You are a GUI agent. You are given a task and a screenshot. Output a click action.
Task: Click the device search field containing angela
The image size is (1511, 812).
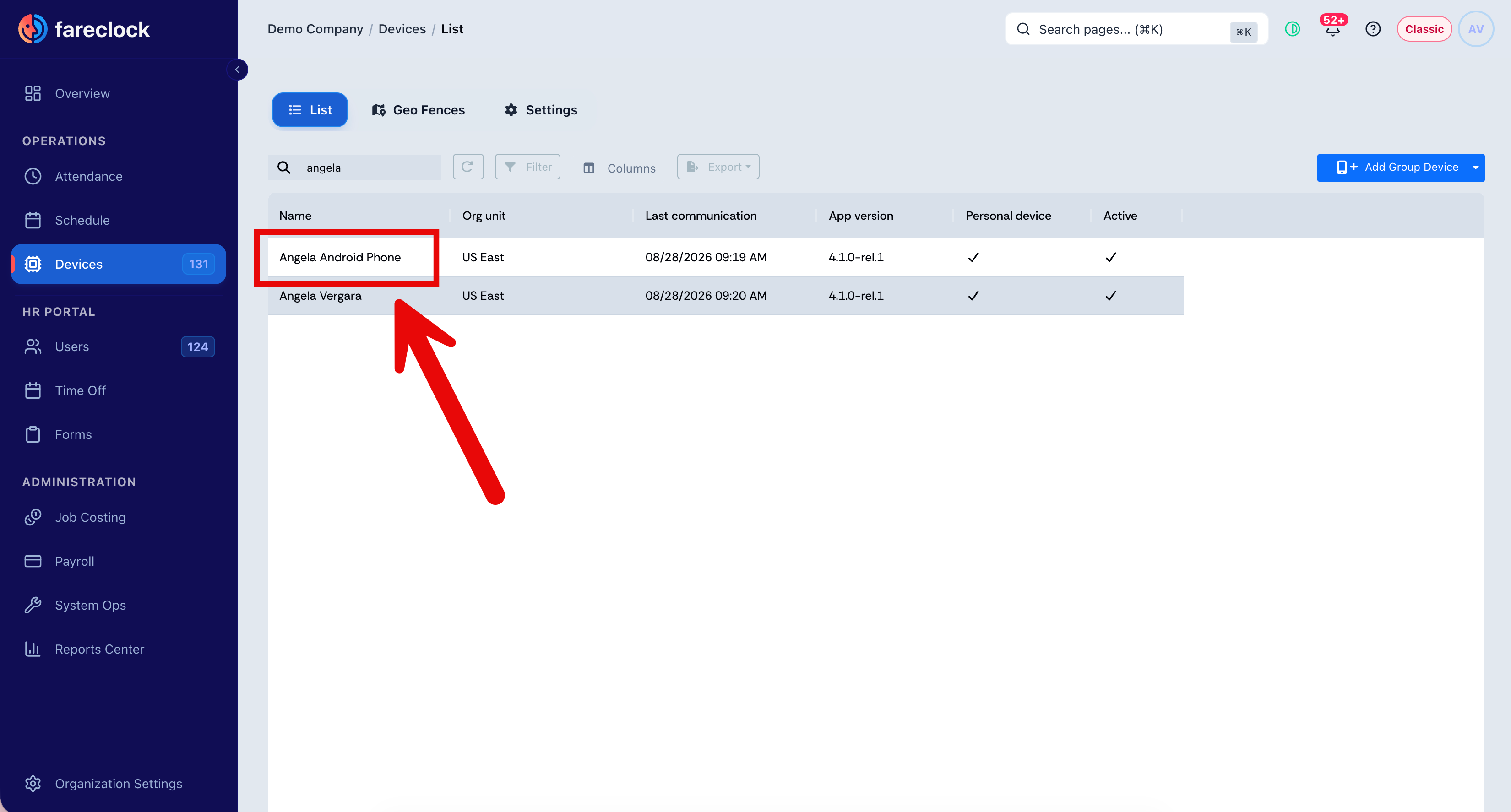tap(355, 168)
